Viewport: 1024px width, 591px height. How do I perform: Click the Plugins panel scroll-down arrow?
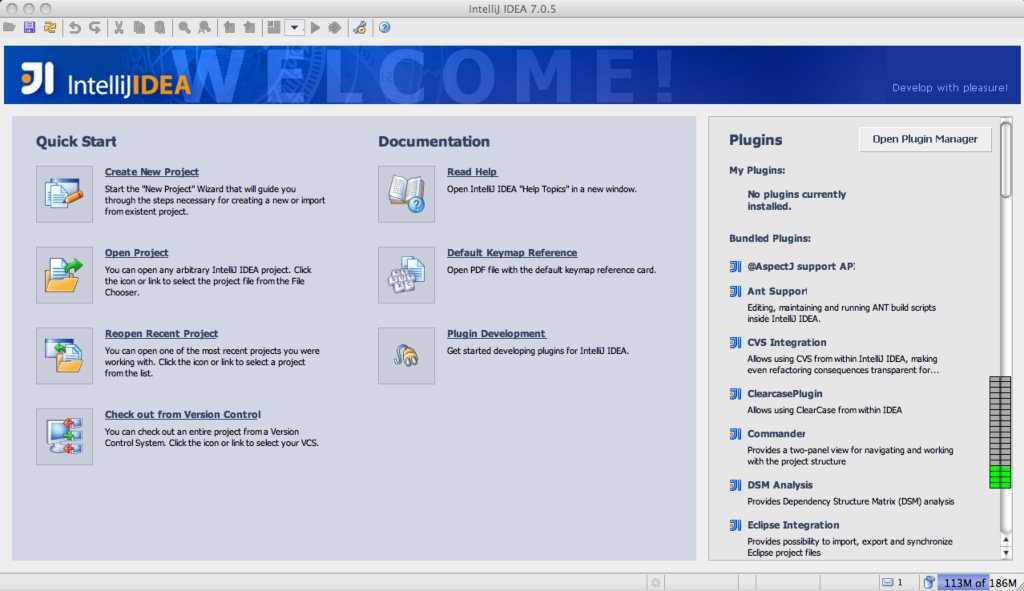[x=1006, y=552]
